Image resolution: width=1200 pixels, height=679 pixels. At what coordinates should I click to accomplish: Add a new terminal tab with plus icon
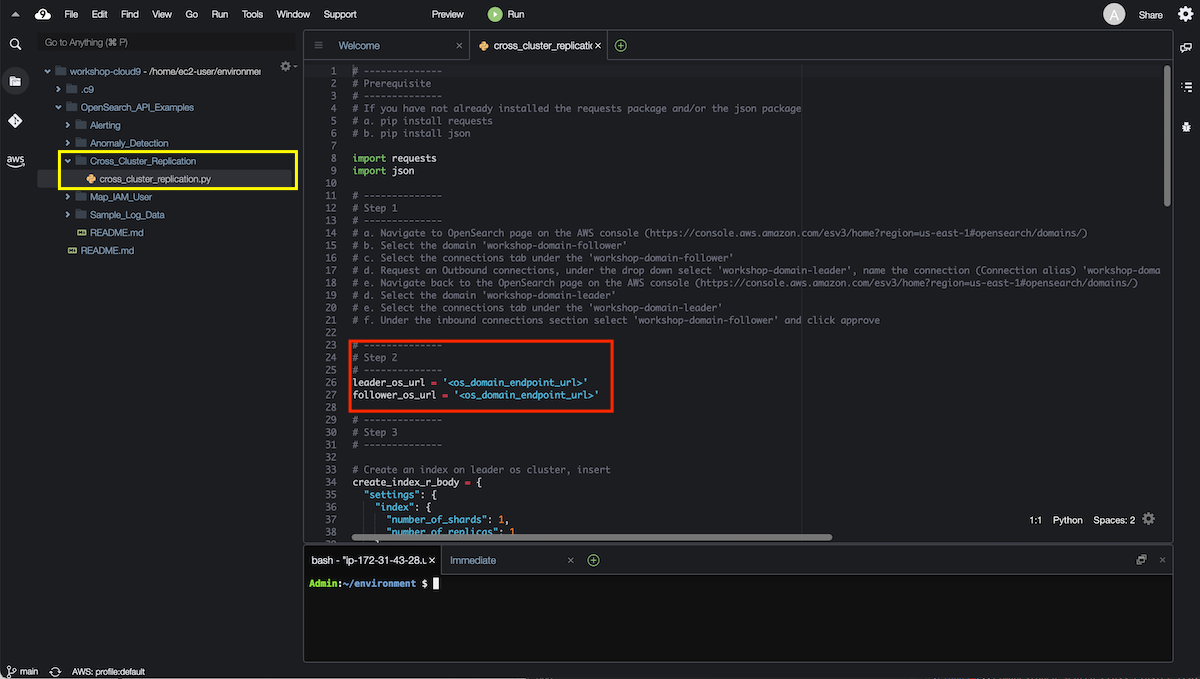(x=593, y=560)
